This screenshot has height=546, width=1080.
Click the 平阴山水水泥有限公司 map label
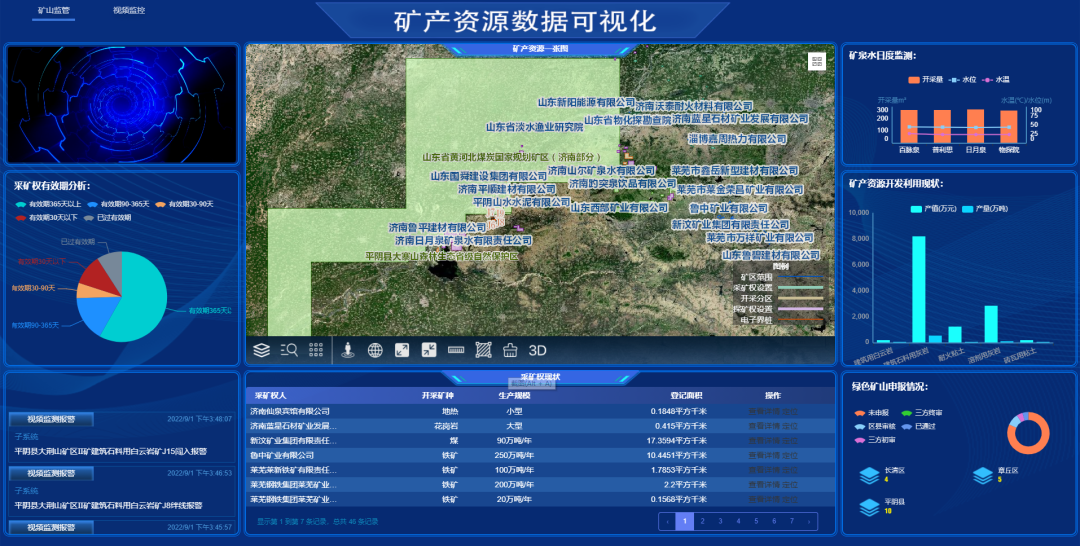pyautogui.click(x=521, y=202)
